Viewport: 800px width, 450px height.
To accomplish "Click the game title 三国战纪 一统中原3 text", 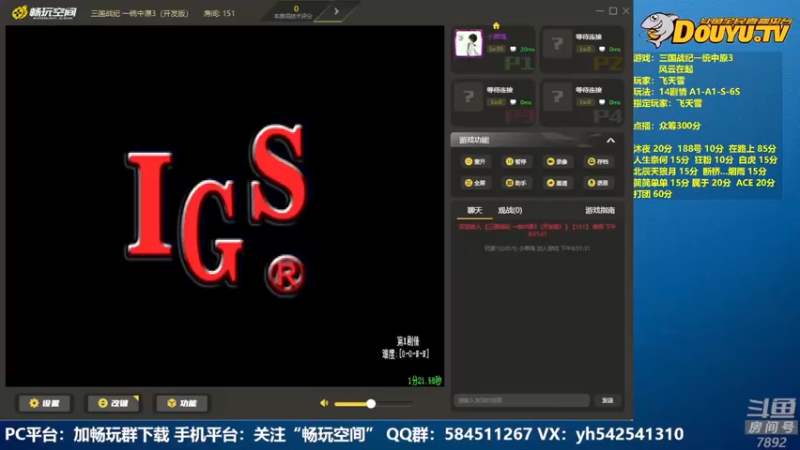I will click(139, 13).
